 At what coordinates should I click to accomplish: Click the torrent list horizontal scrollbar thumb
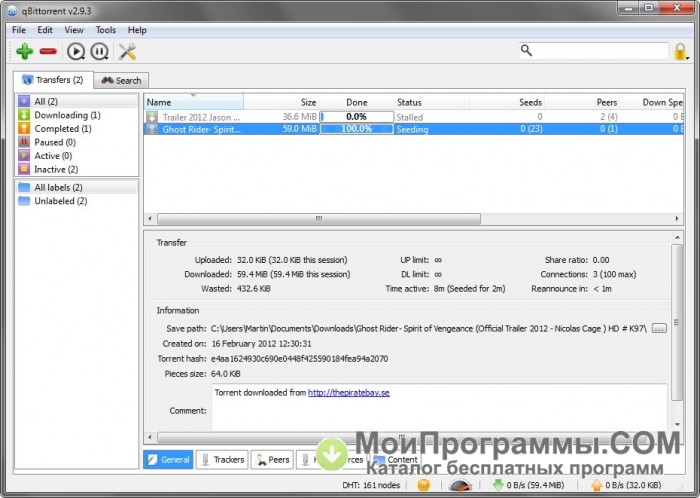(319, 219)
